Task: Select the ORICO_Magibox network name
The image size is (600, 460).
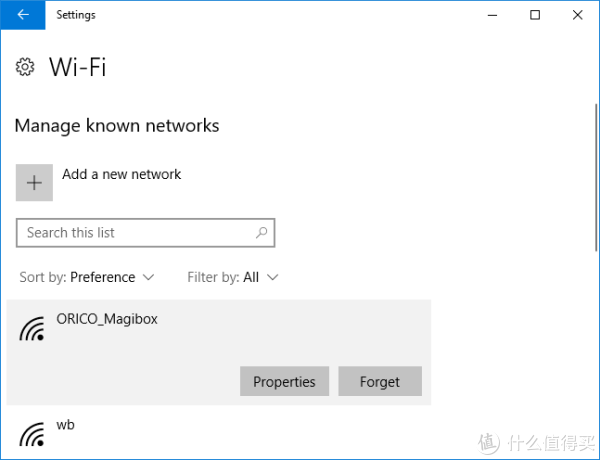Action: coord(107,319)
